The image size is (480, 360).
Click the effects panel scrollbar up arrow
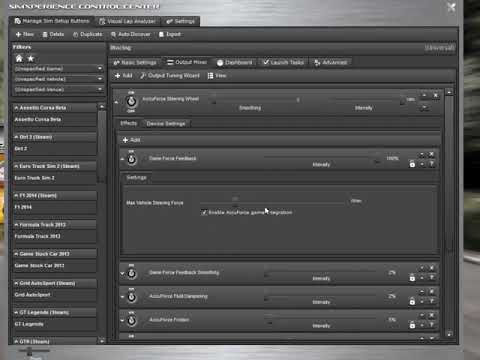click(449, 92)
